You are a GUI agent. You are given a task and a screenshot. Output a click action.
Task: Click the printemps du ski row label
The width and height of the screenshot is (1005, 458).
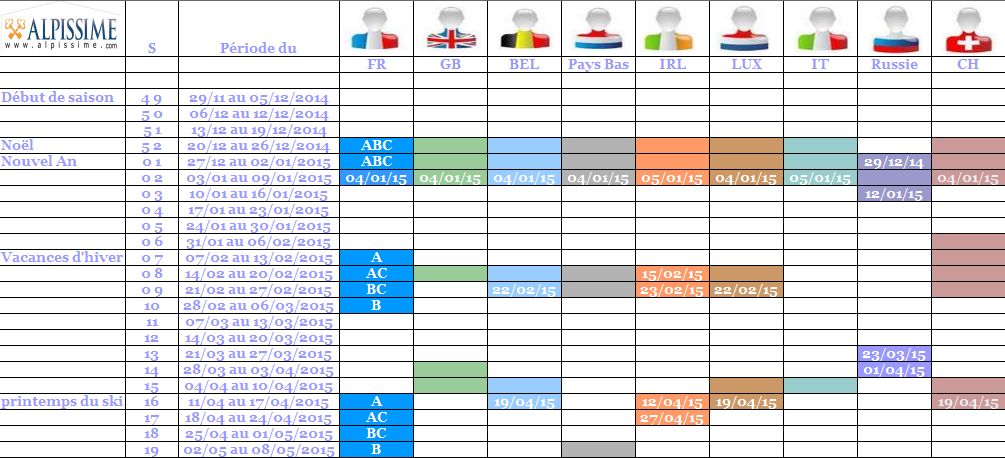tap(62, 402)
